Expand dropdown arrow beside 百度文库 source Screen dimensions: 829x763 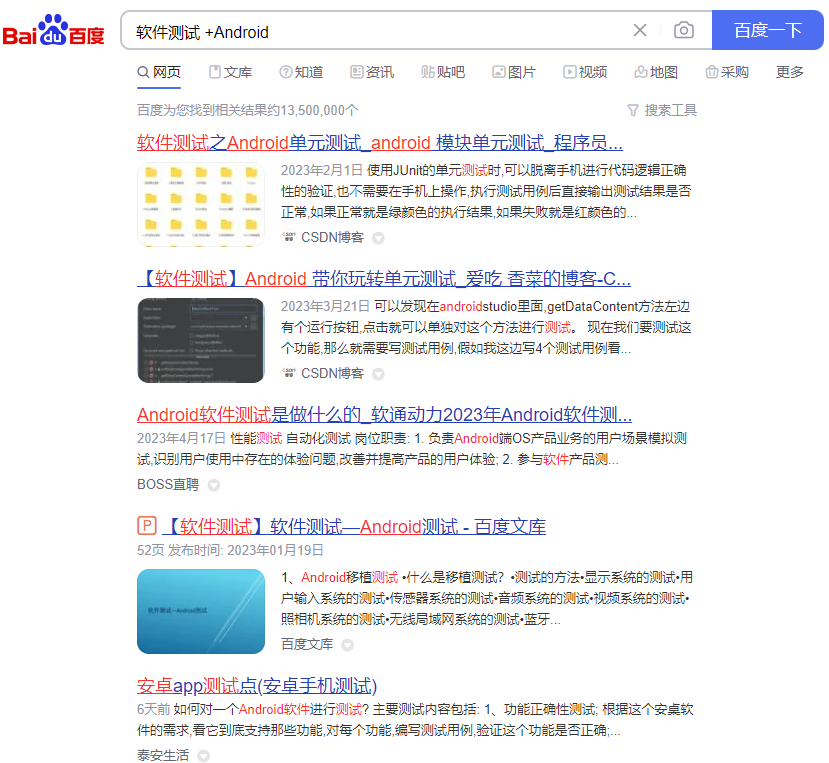(347, 645)
